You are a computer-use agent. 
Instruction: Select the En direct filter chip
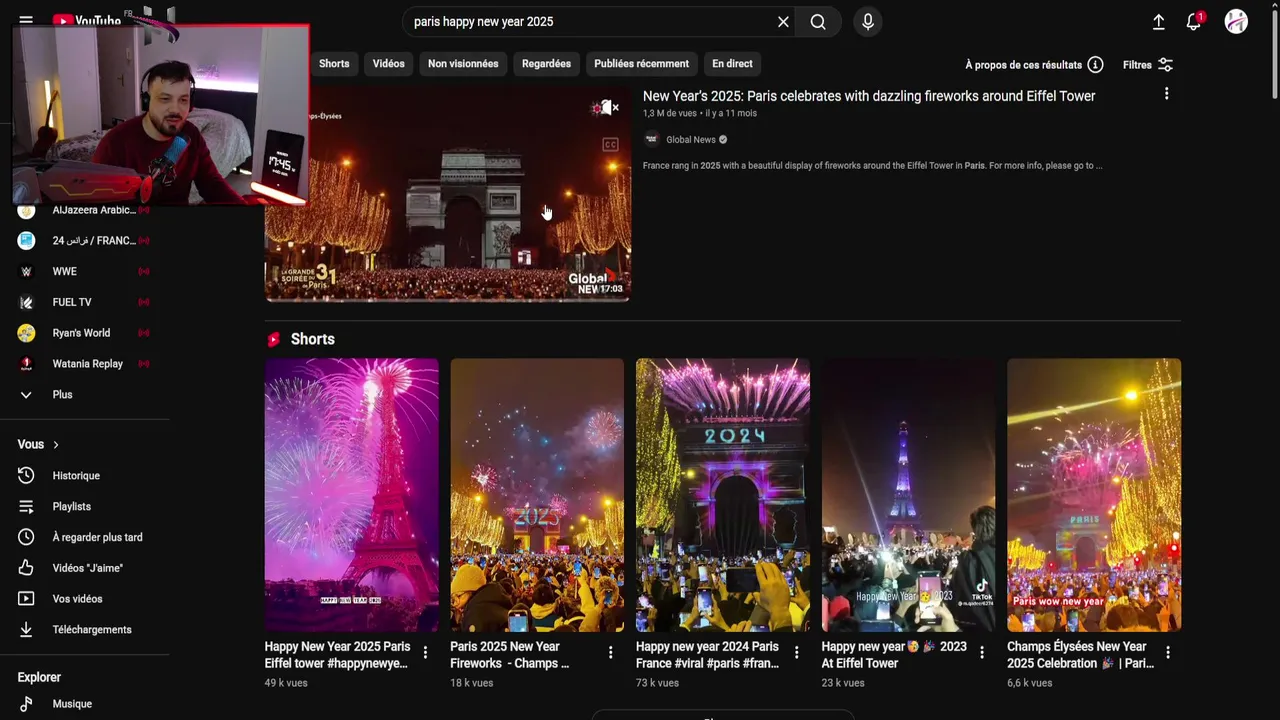point(732,63)
